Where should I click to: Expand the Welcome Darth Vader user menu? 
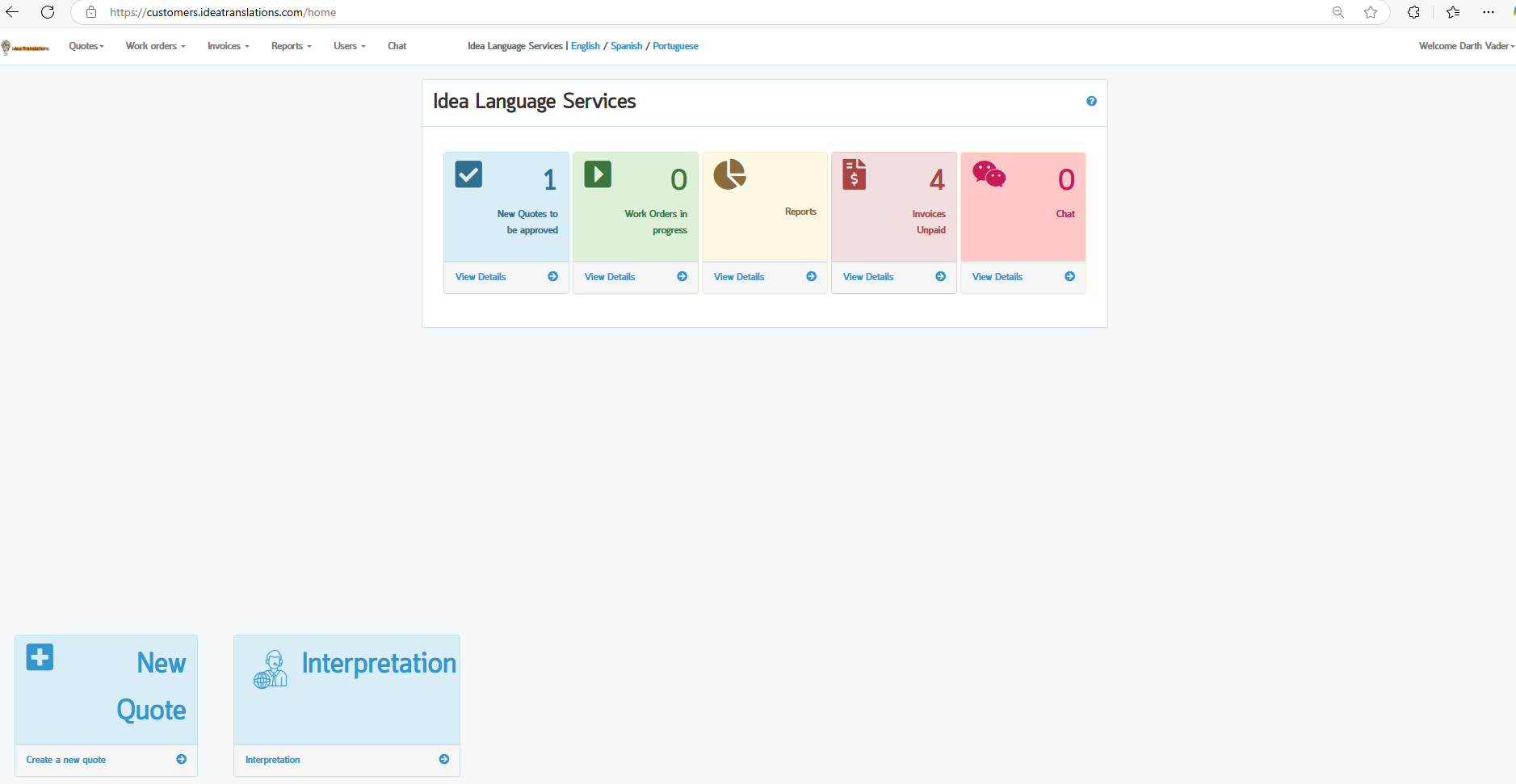coord(1466,46)
